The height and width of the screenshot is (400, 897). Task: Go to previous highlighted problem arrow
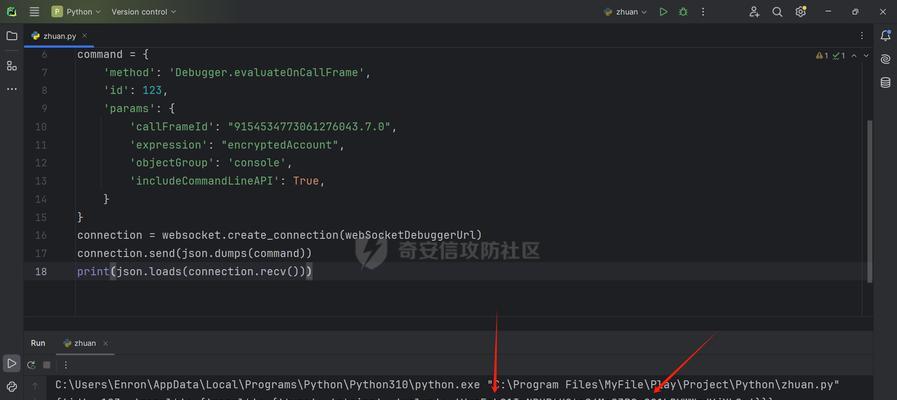tap(854, 56)
